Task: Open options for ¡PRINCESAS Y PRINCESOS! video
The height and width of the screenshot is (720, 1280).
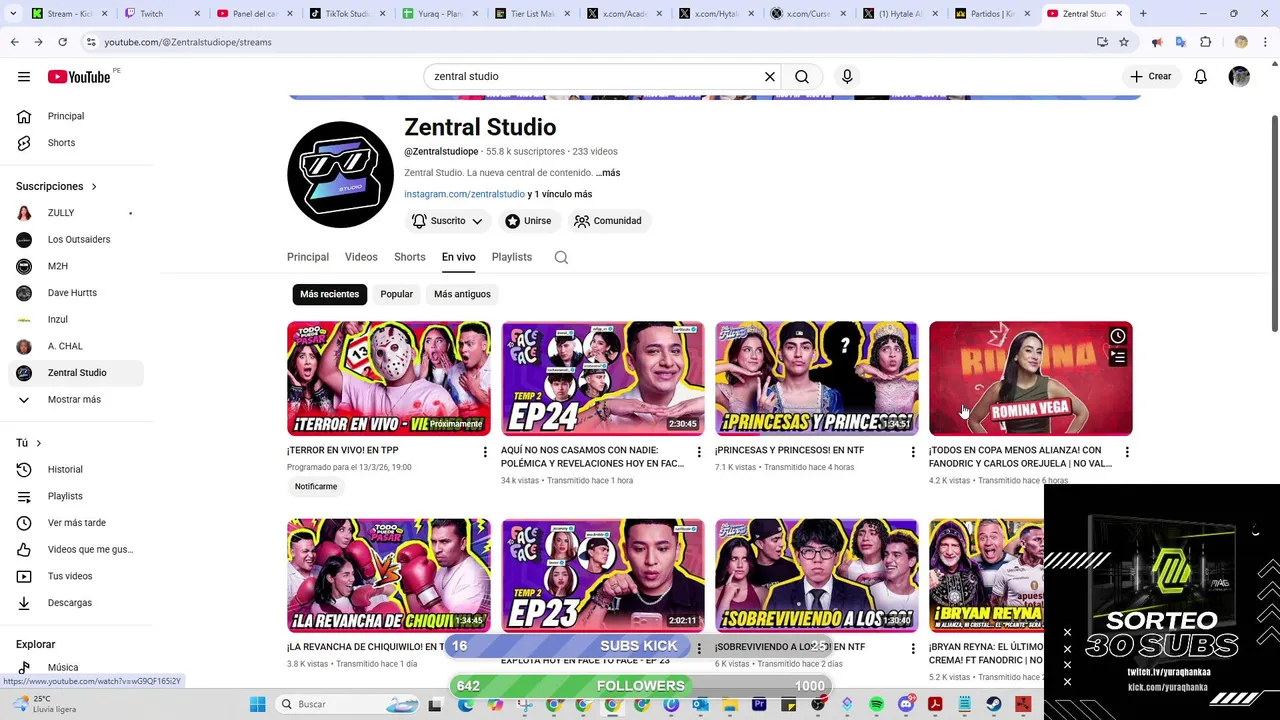Action: 912,452
